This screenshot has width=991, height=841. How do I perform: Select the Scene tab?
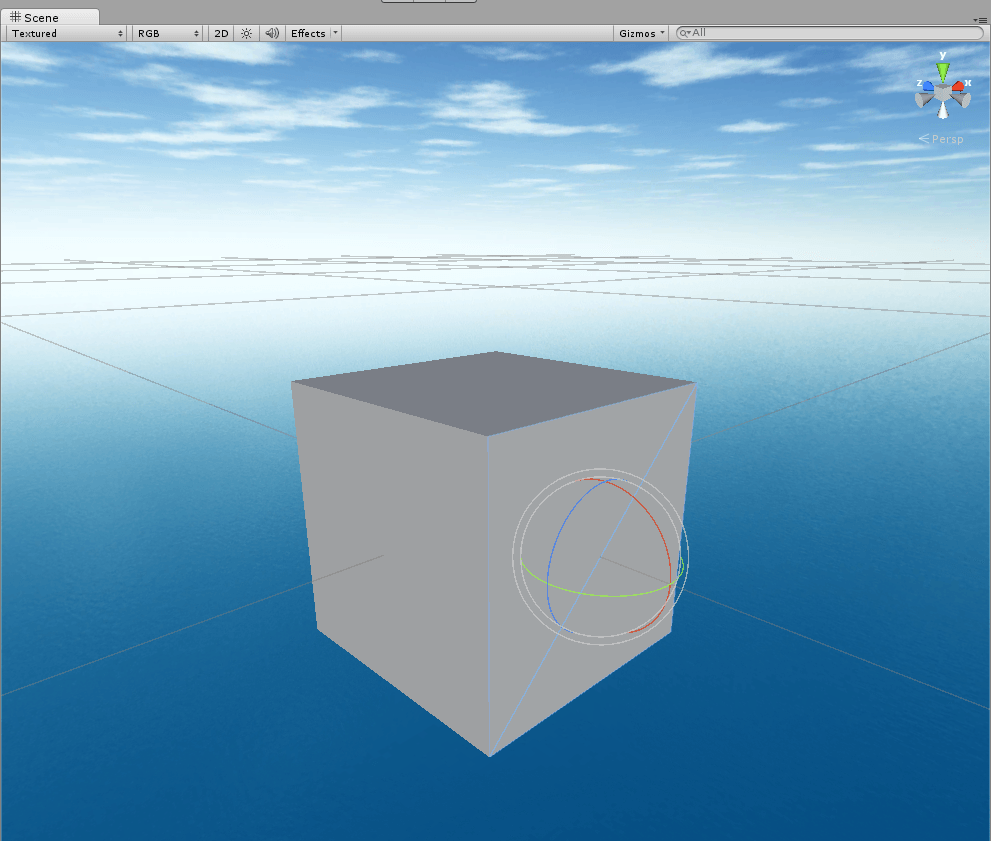click(42, 17)
